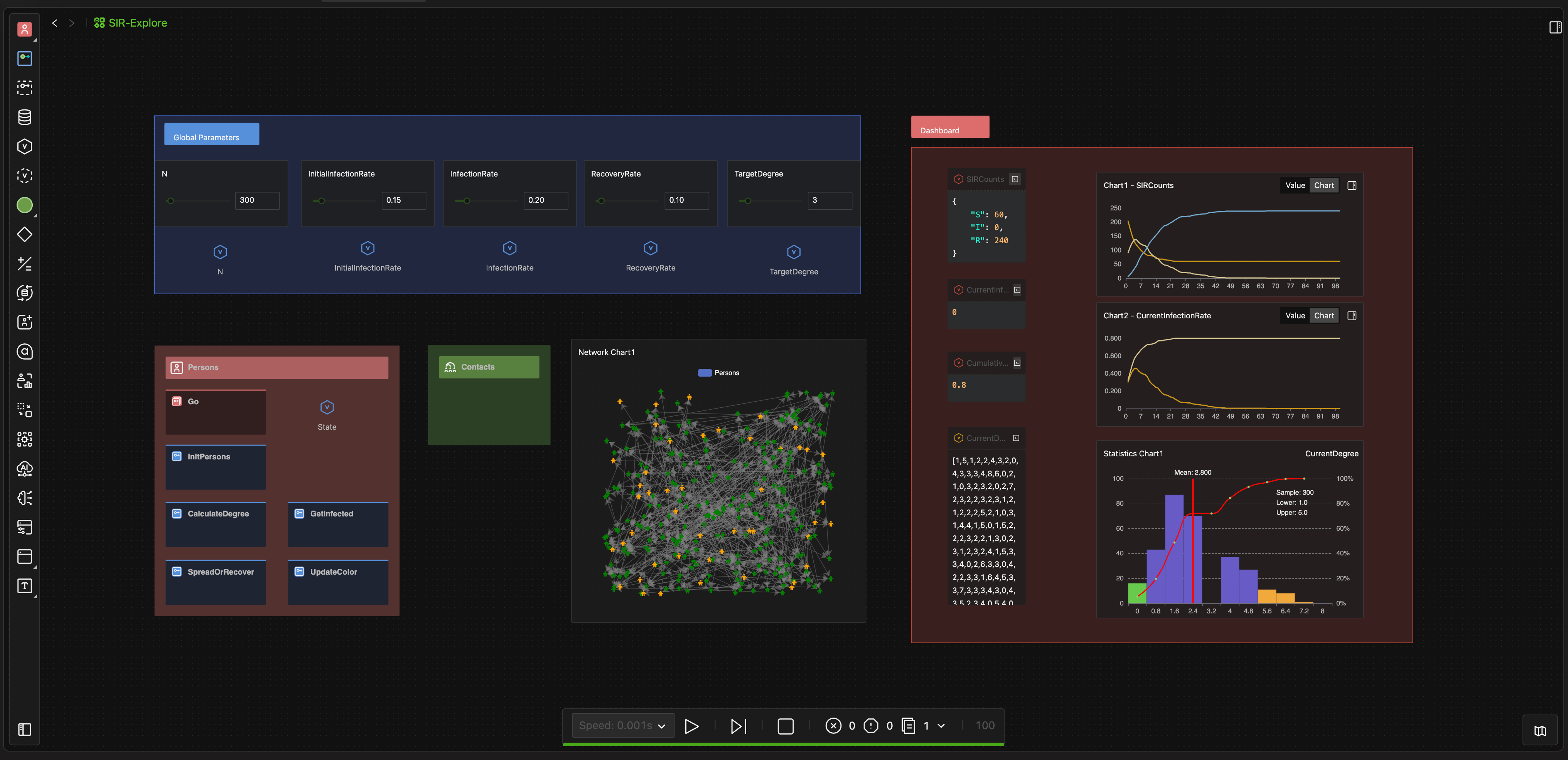Select the data loop cycle tool in sidebar
The width and height of the screenshot is (1568, 760).
coord(24,293)
